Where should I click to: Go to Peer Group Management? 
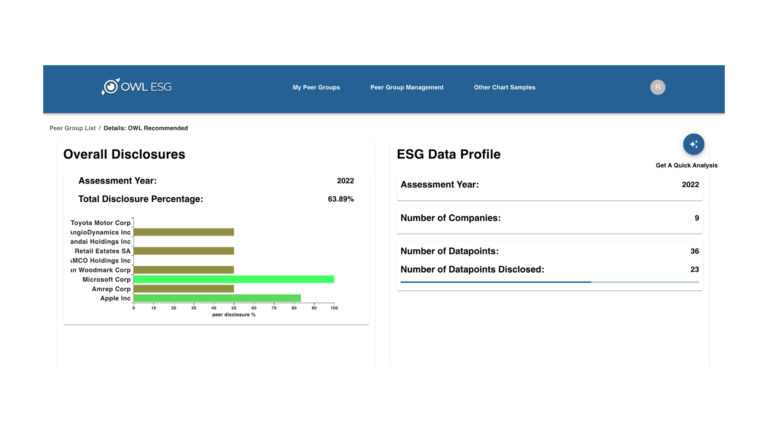pos(406,88)
